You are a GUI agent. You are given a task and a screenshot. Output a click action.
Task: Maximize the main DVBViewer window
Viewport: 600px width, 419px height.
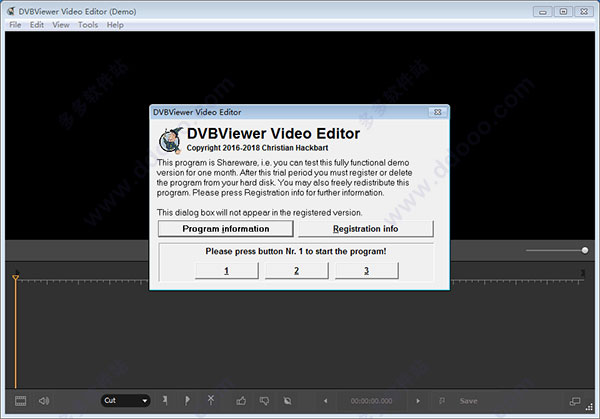(x=563, y=12)
